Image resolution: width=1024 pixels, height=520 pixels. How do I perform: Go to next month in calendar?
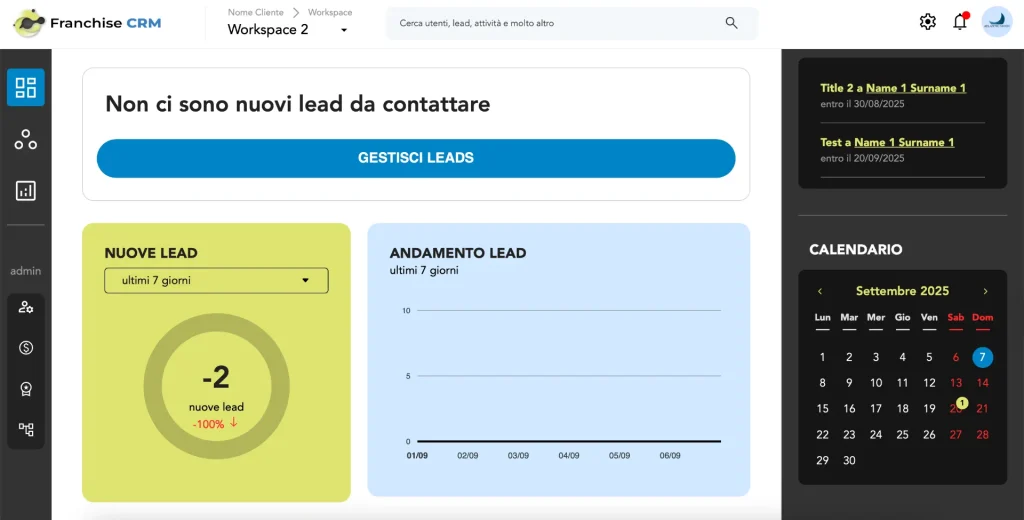coord(985,291)
